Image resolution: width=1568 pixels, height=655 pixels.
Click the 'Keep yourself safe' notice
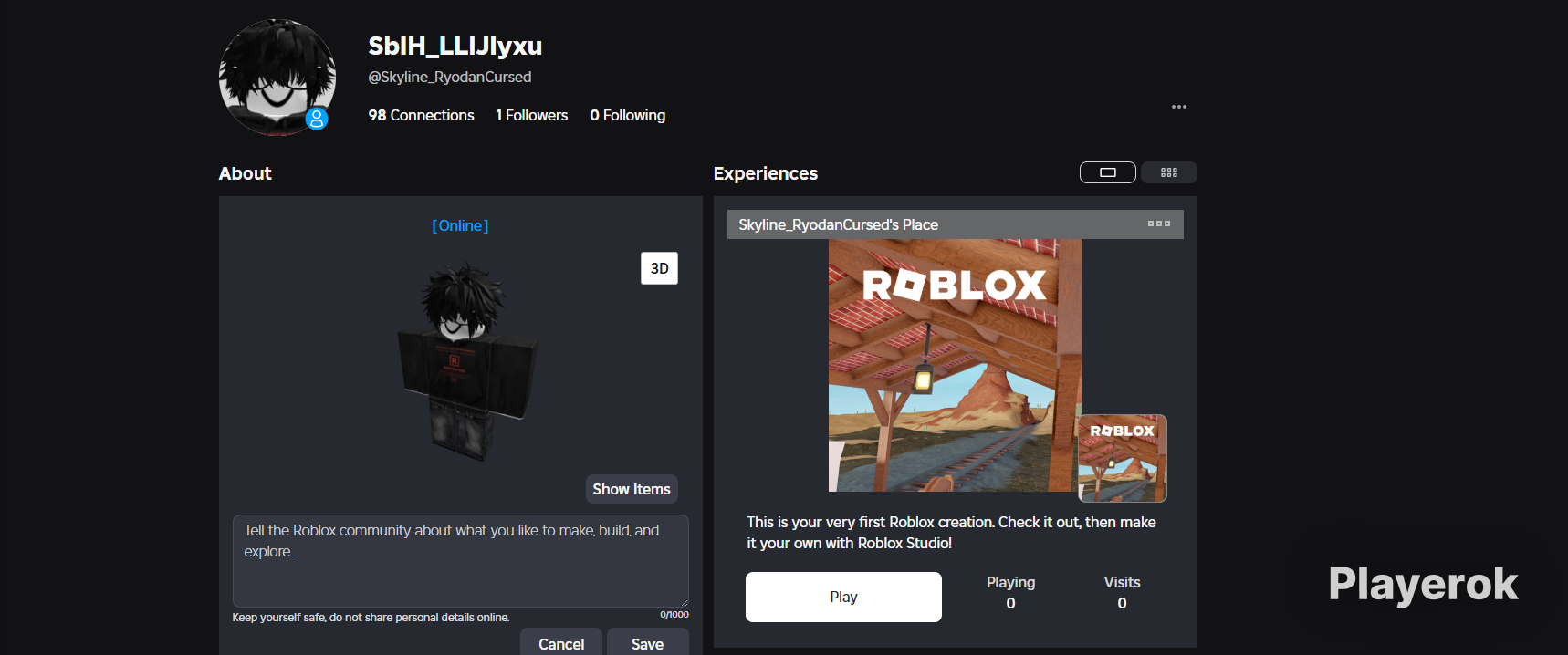coord(371,618)
